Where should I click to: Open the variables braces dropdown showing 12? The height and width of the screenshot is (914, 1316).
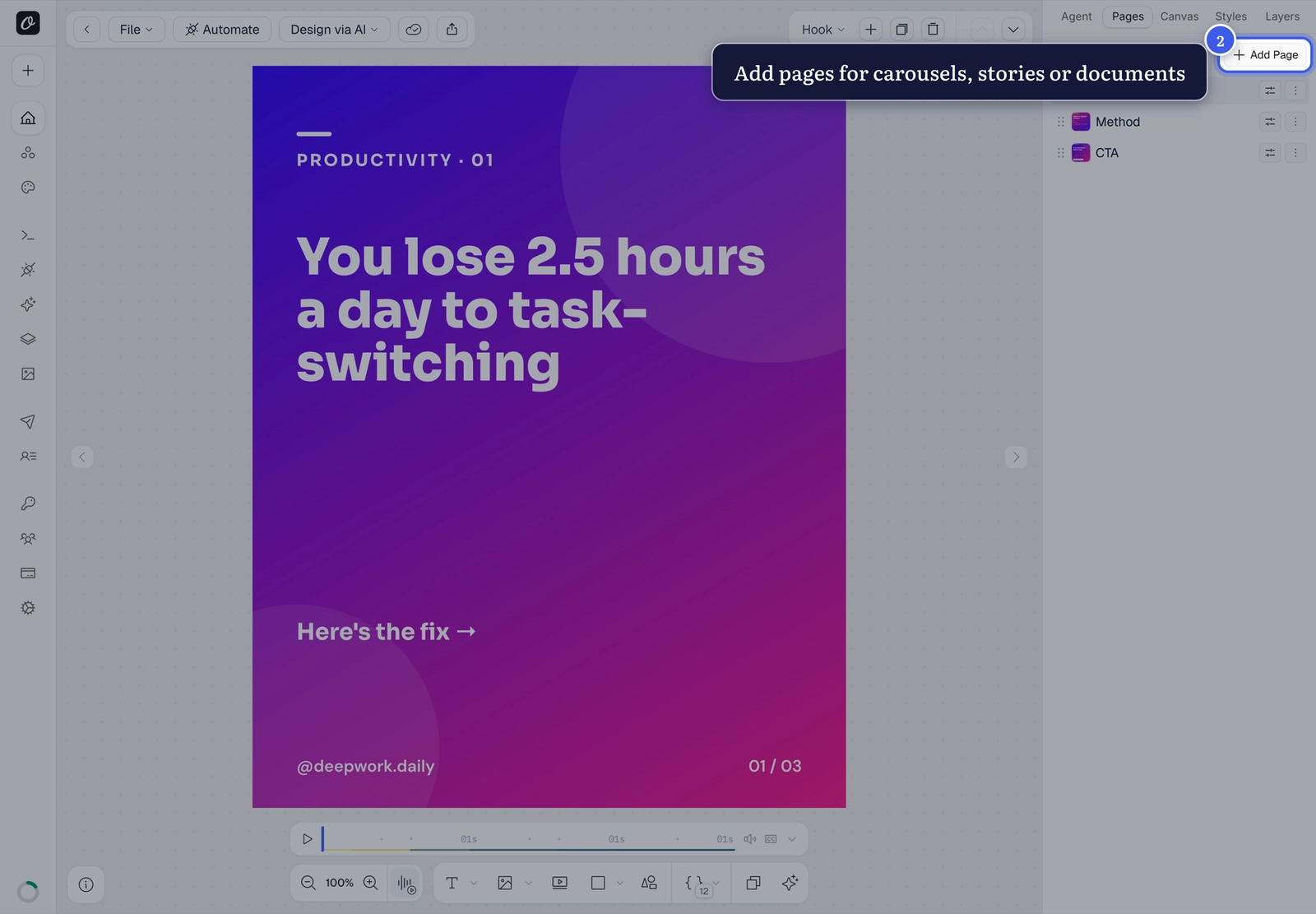[702, 884]
